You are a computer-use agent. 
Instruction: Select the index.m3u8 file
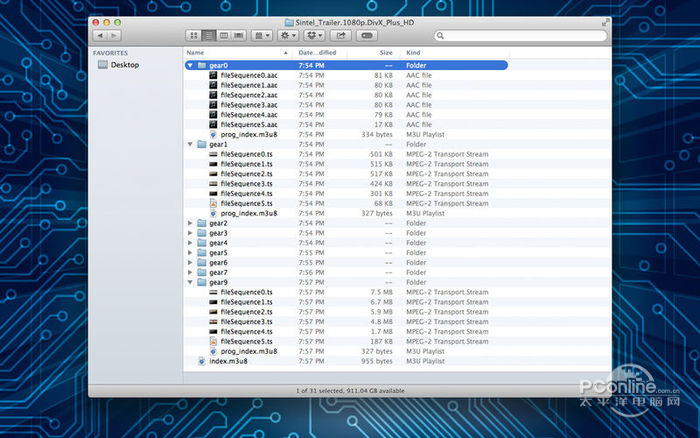(228, 361)
